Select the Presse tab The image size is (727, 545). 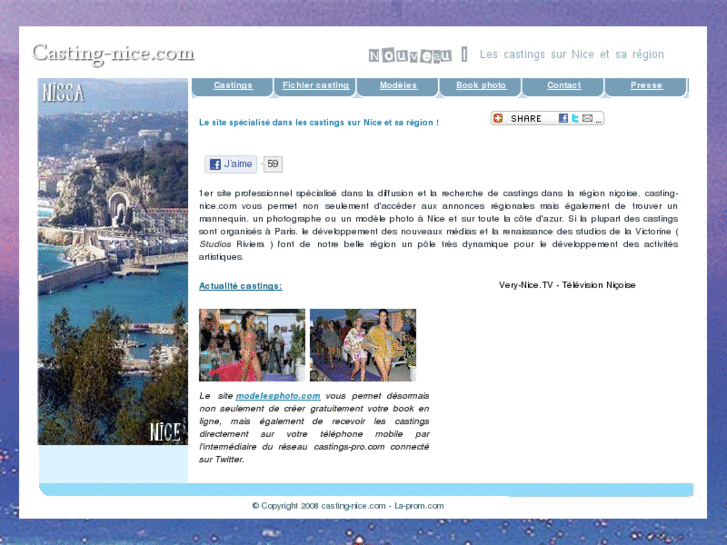coord(646,86)
